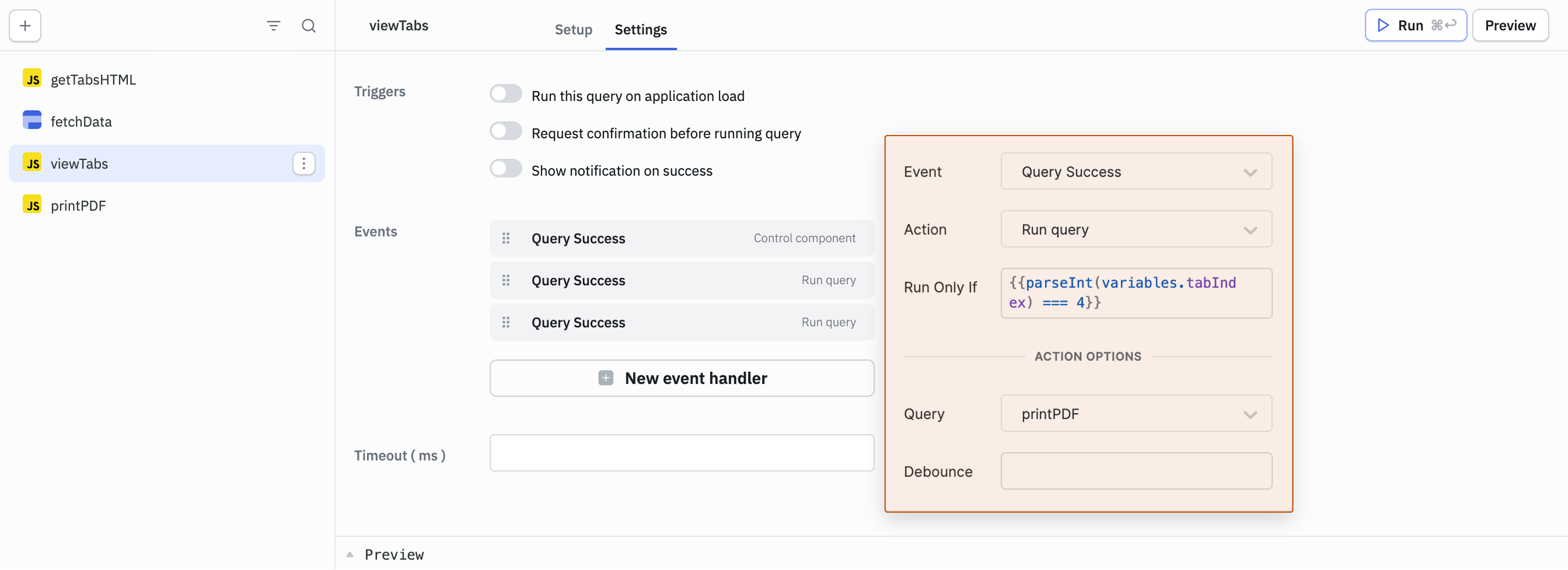This screenshot has height=570, width=1568.
Task: Click the New event handler button
Action: (682, 378)
